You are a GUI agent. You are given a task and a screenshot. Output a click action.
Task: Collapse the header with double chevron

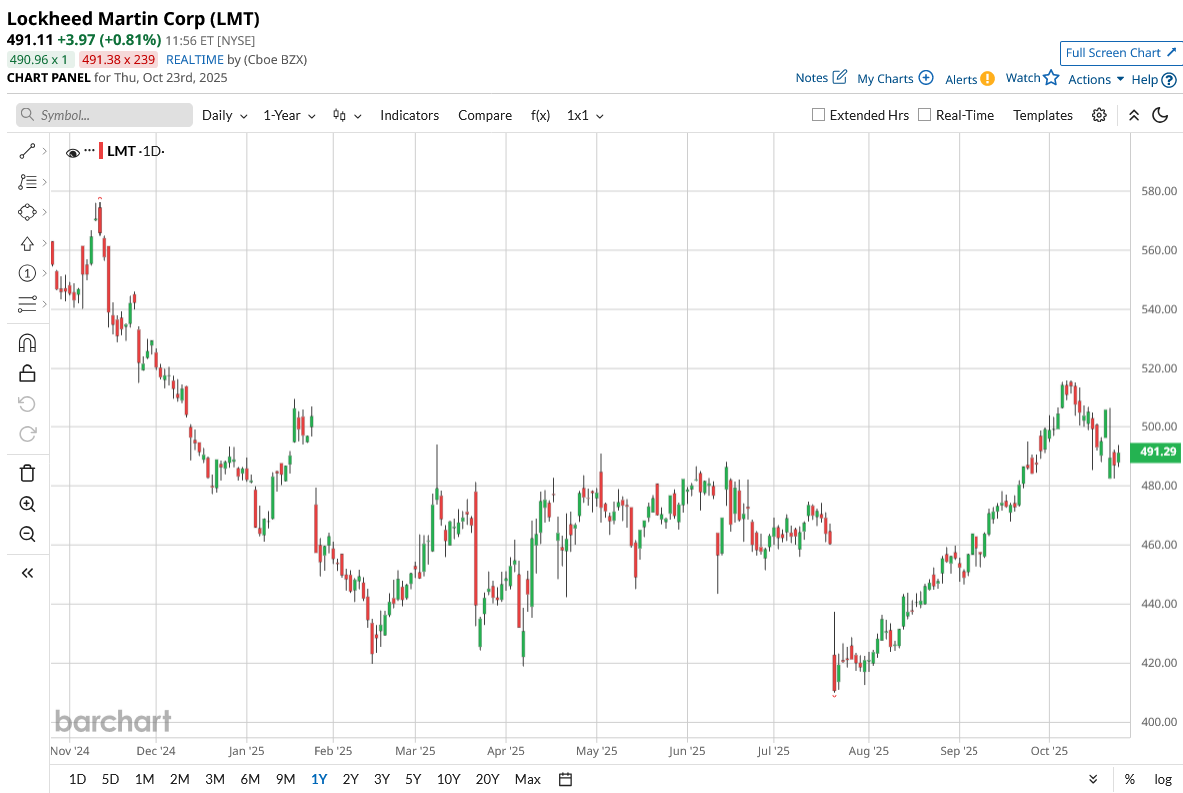pos(1134,115)
